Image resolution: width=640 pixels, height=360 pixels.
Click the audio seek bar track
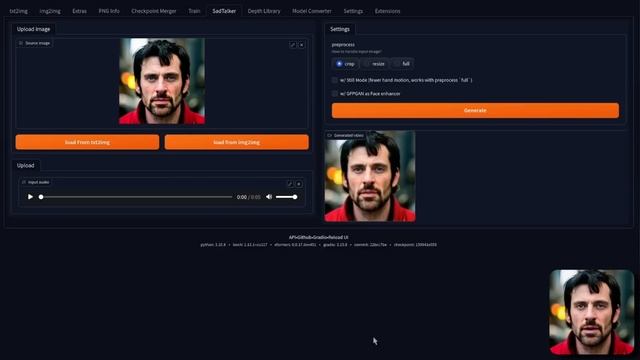click(137, 197)
